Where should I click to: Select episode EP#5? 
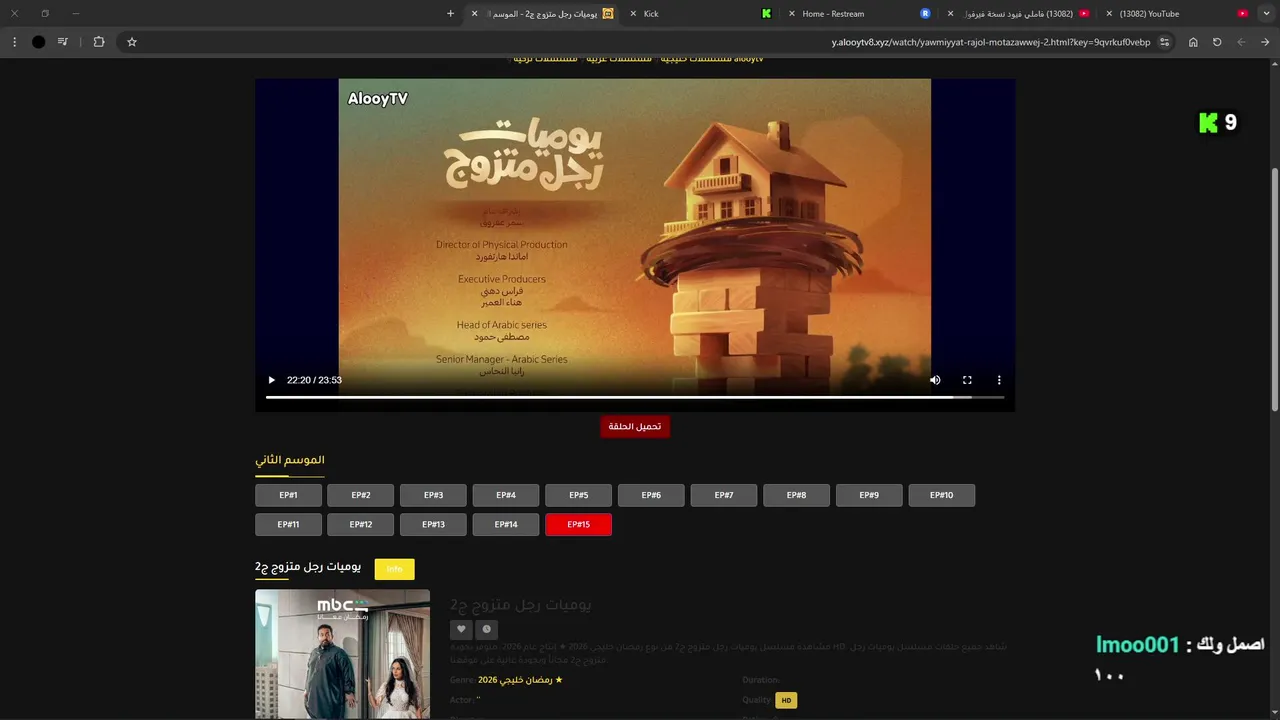point(578,495)
